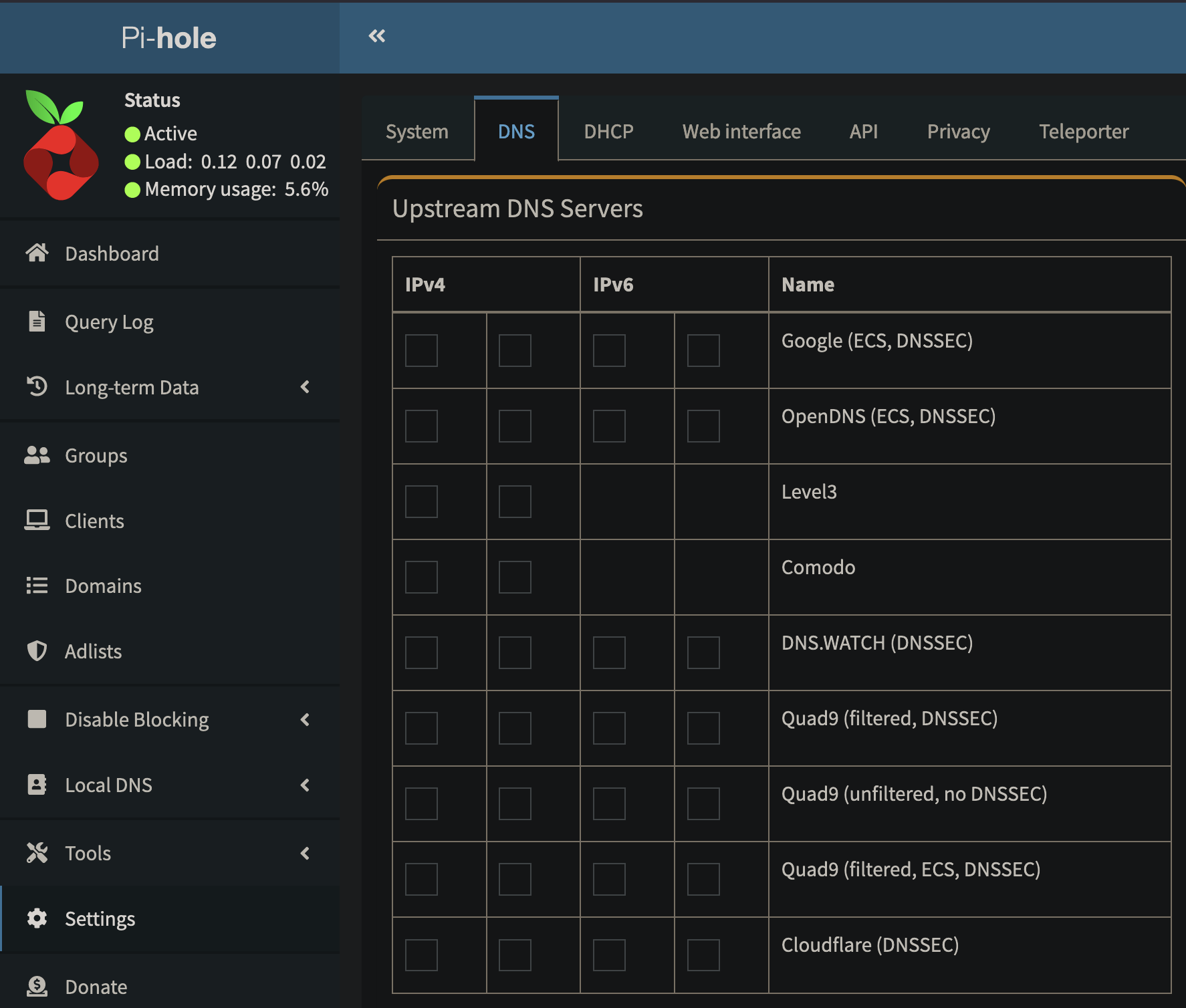Open Dashboard from sidebar
Image resolution: width=1186 pixels, height=1008 pixels.
170,253
